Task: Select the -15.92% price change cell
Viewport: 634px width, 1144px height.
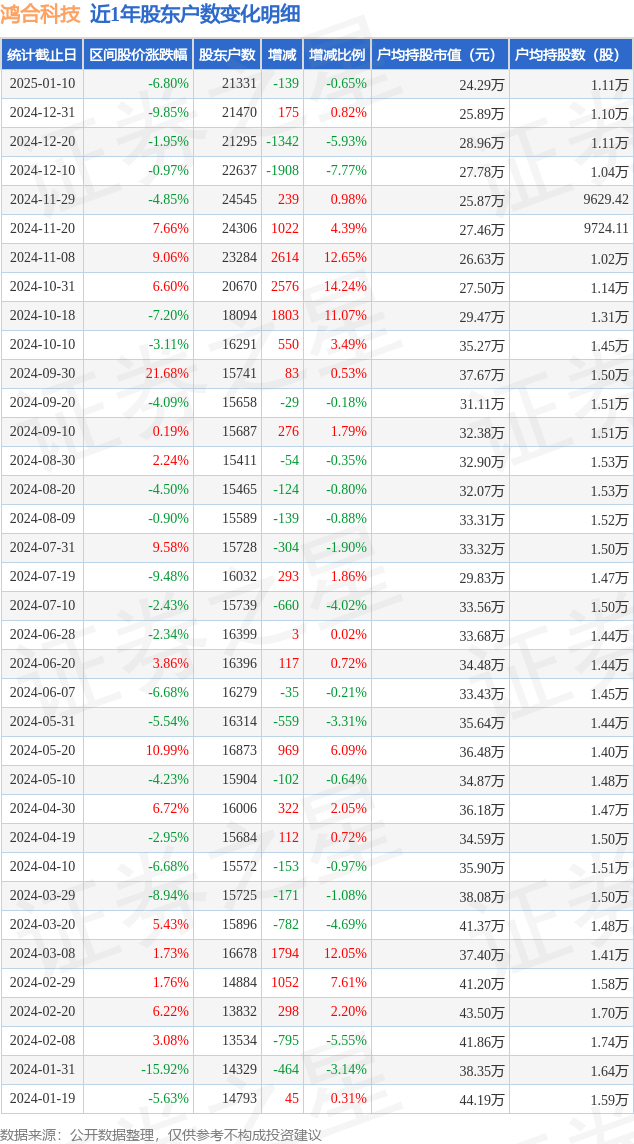Action: point(138,1070)
